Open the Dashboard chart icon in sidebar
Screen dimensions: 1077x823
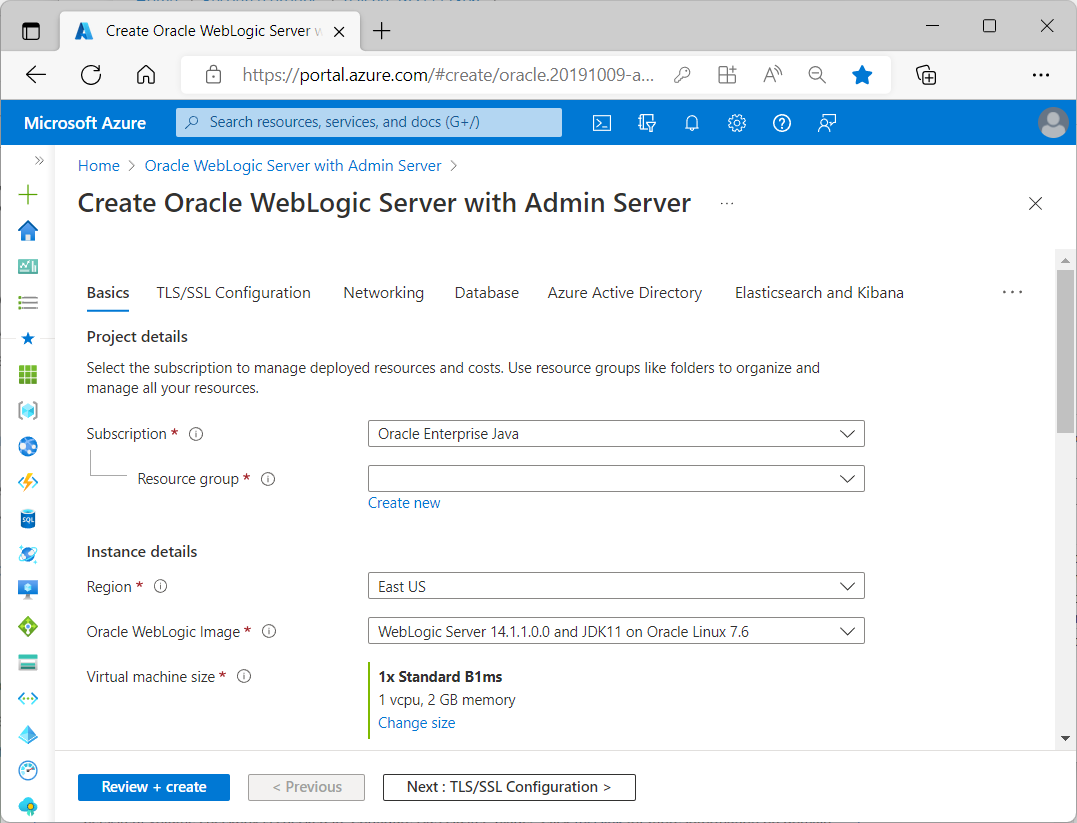point(27,267)
